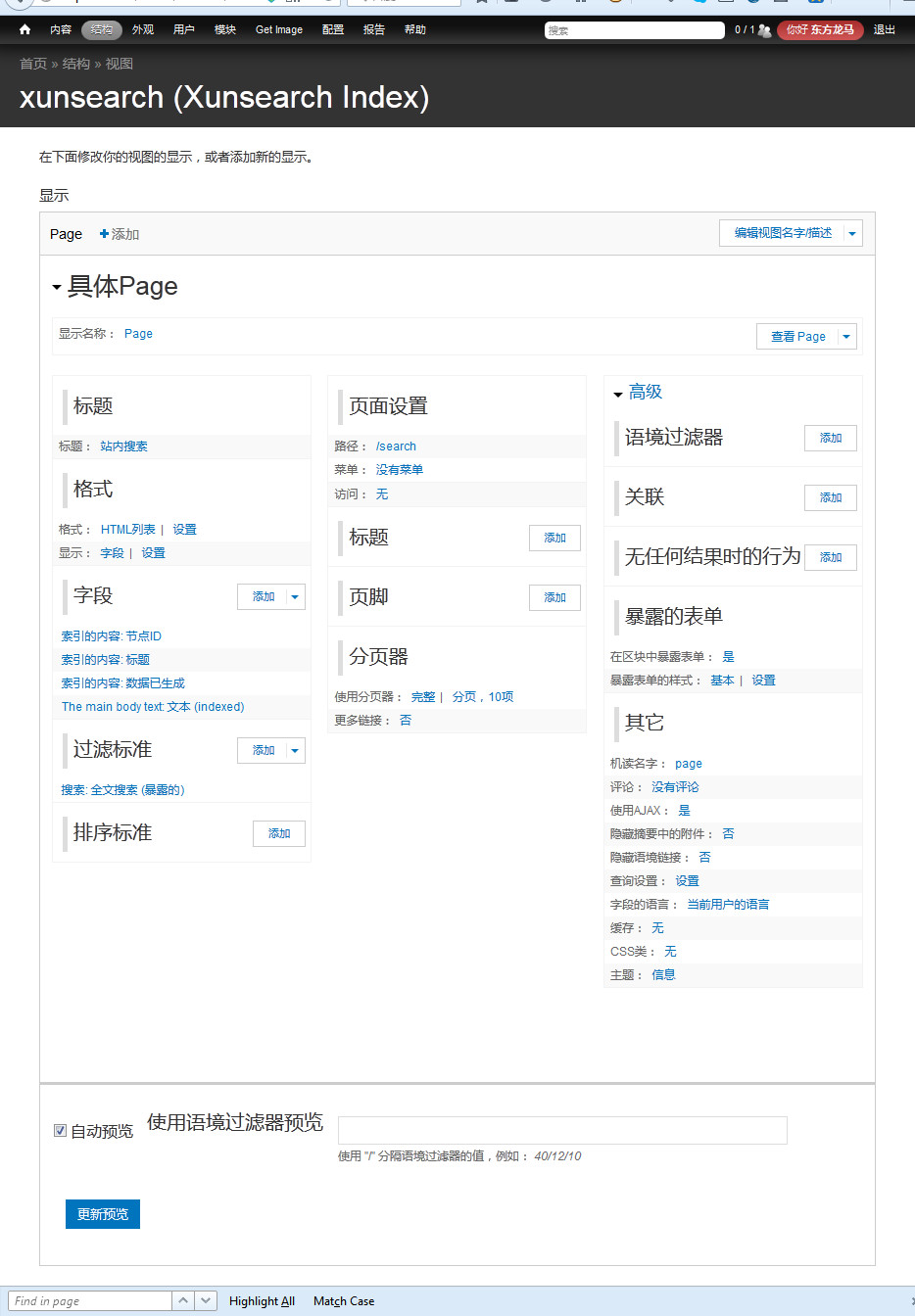Open the 内容 admin menu
The height and width of the screenshot is (1316, 915).
(61, 29)
